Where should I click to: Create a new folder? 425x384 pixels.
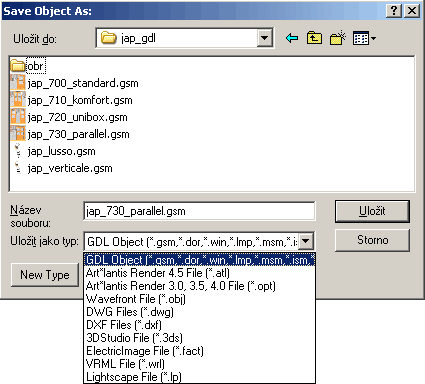coord(338,38)
